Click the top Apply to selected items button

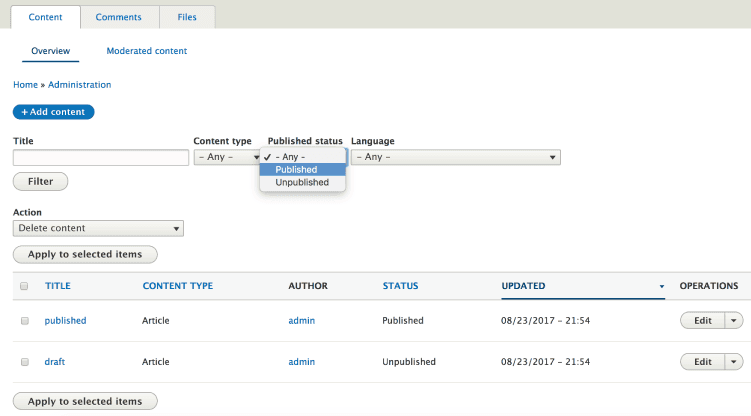85,254
